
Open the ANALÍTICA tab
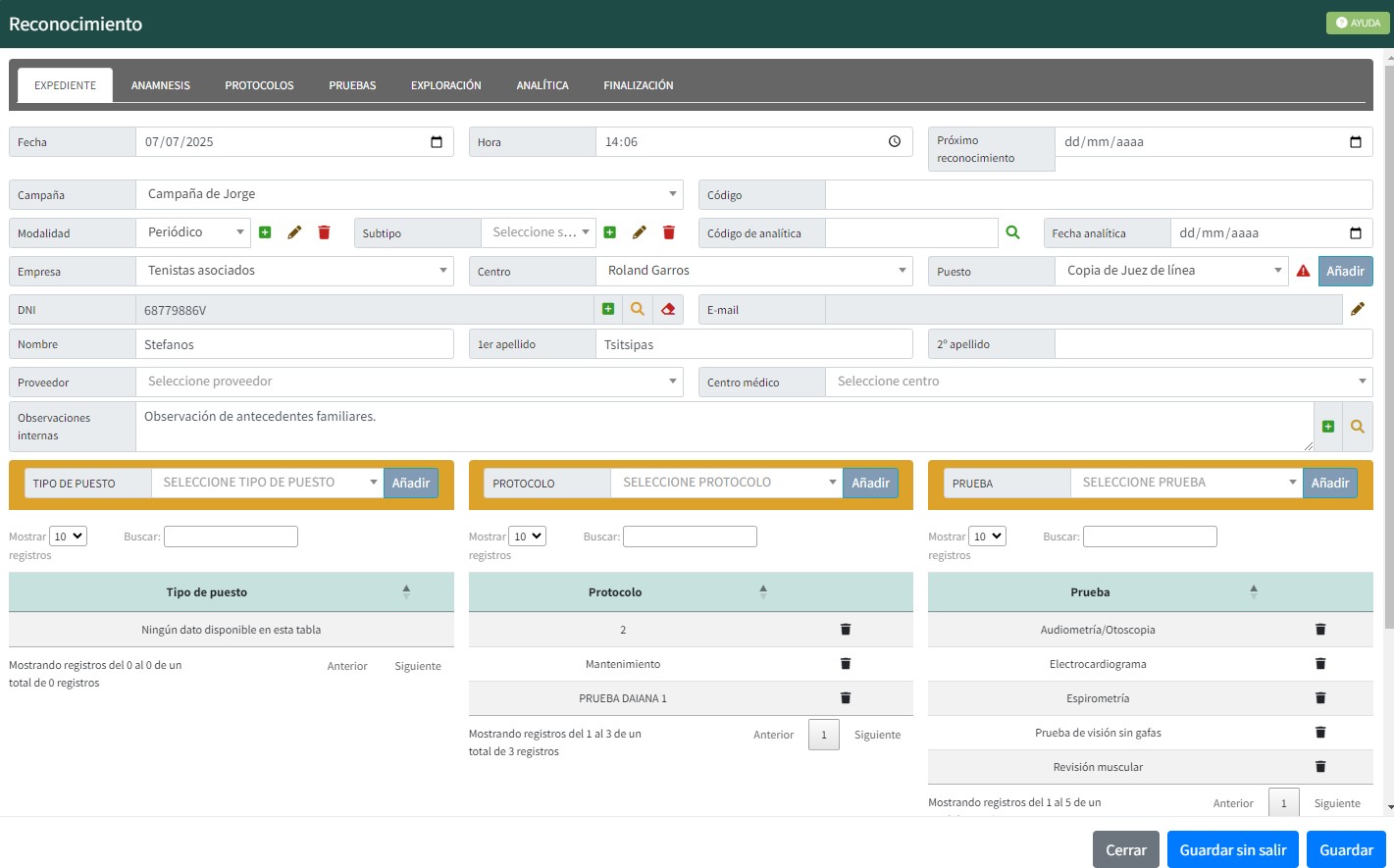(542, 85)
